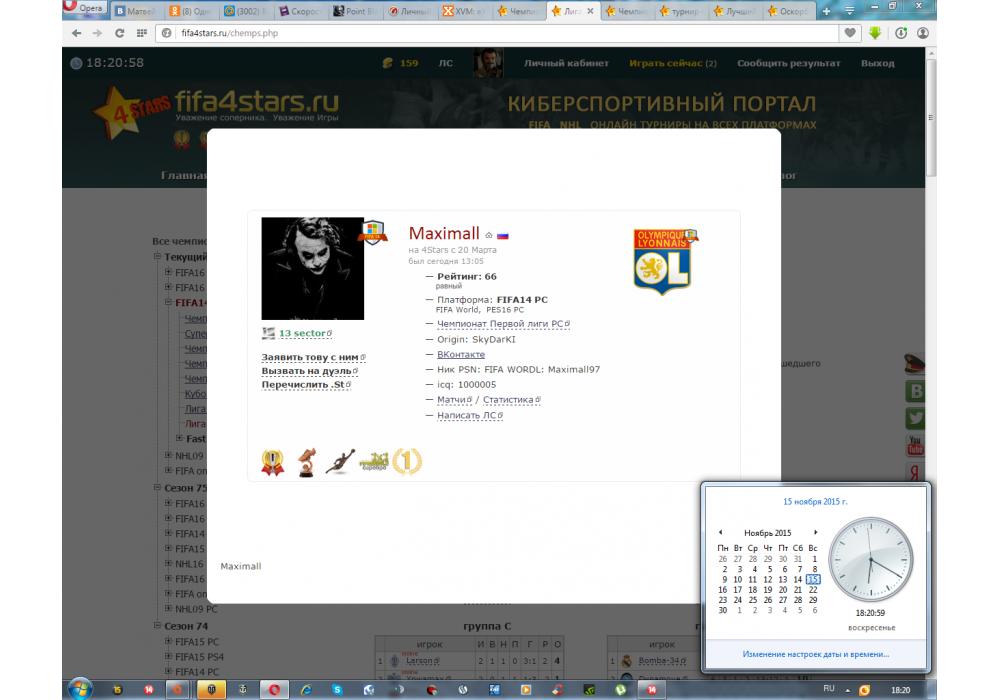
Task: Click Заявить тову с ним link
Action: (x=310, y=358)
